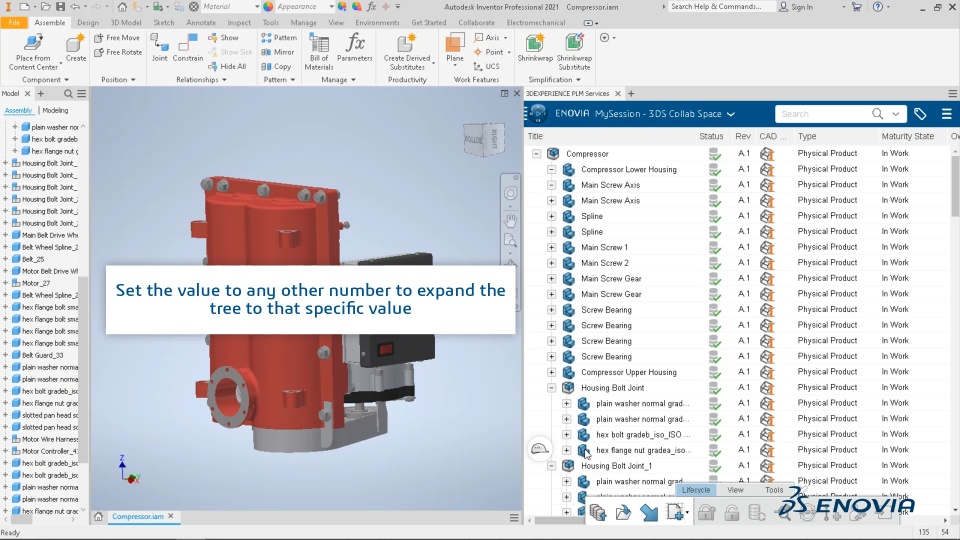This screenshot has width=960, height=540.
Task: Open the Lifecycle tab
Action: click(x=696, y=490)
